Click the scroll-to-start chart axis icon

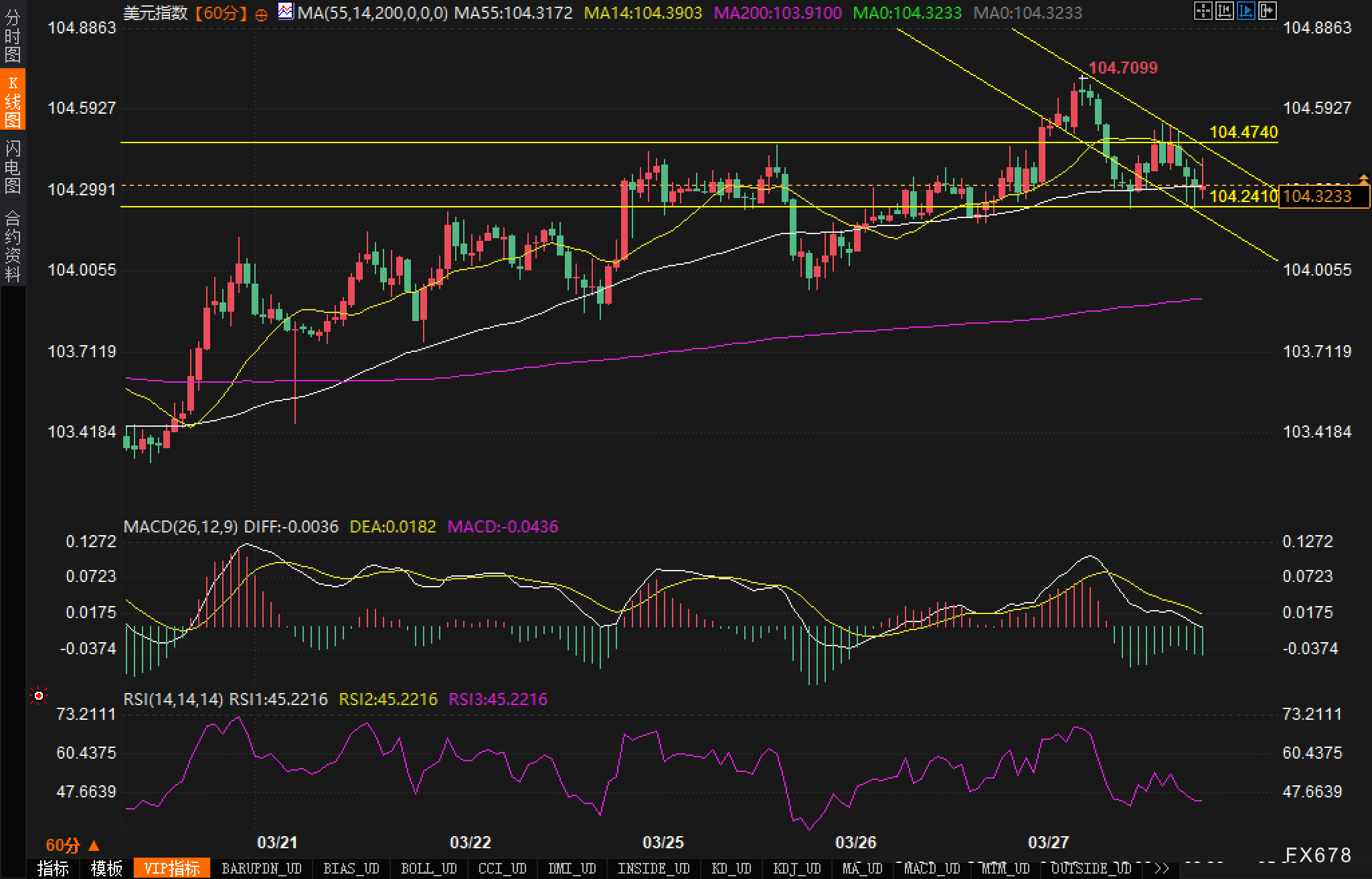1224,11
